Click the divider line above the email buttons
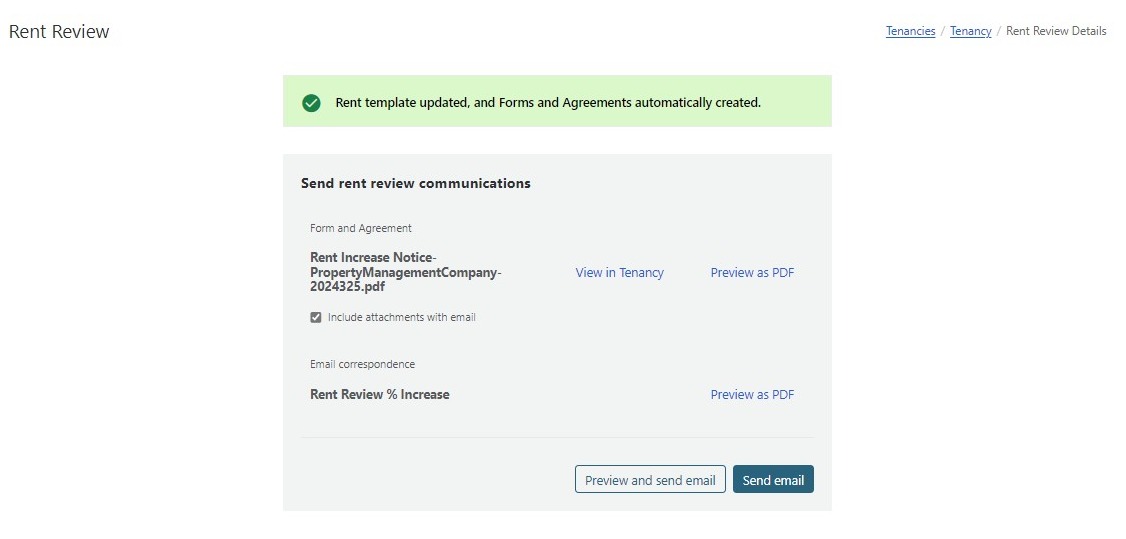 point(557,437)
